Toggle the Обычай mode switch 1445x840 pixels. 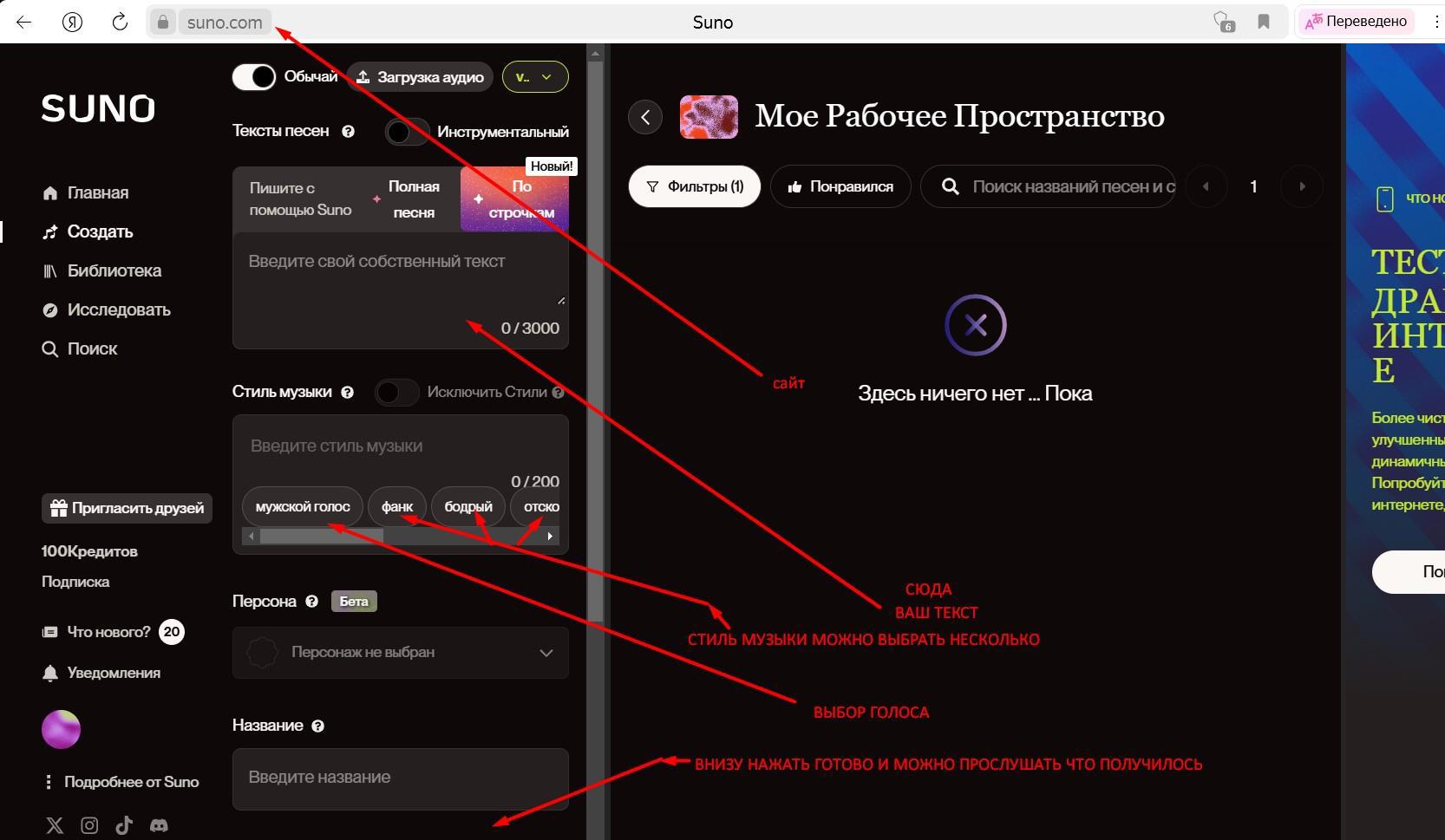(x=254, y=77)
